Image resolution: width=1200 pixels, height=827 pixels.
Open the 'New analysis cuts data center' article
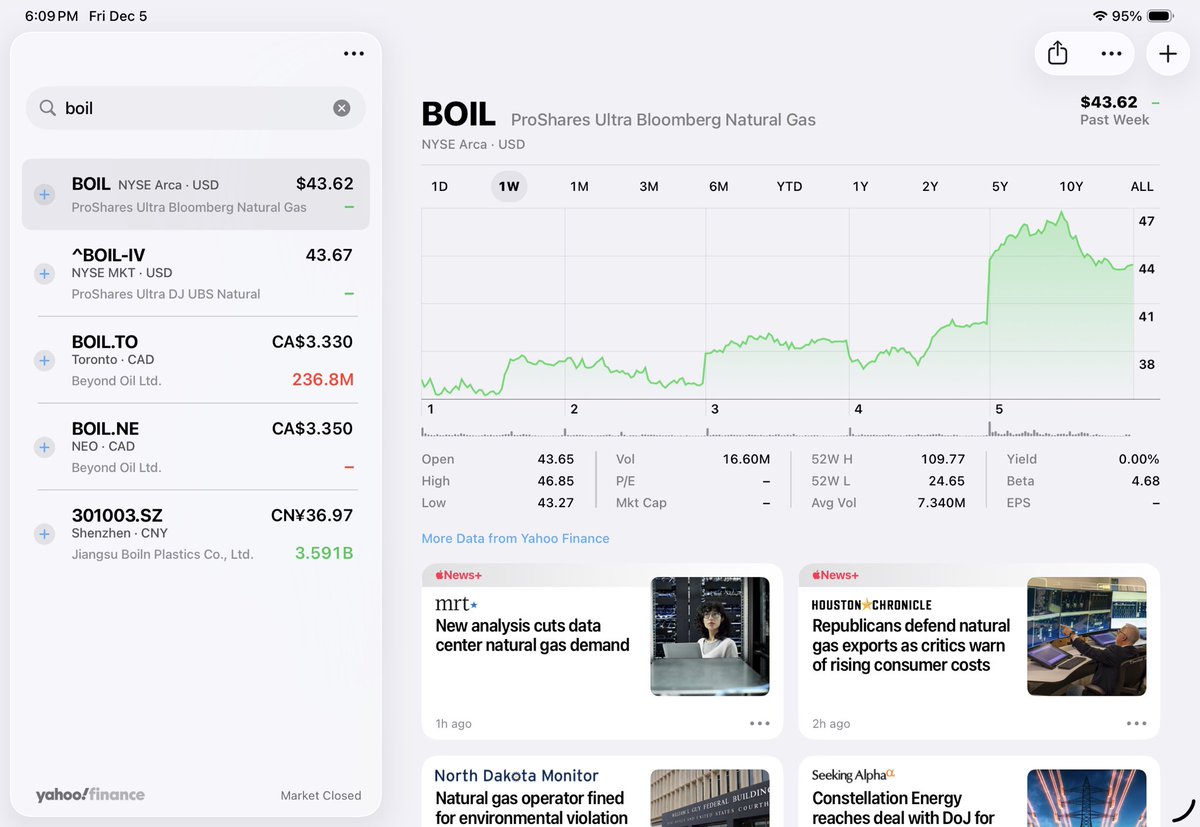[x=602, y=651]
